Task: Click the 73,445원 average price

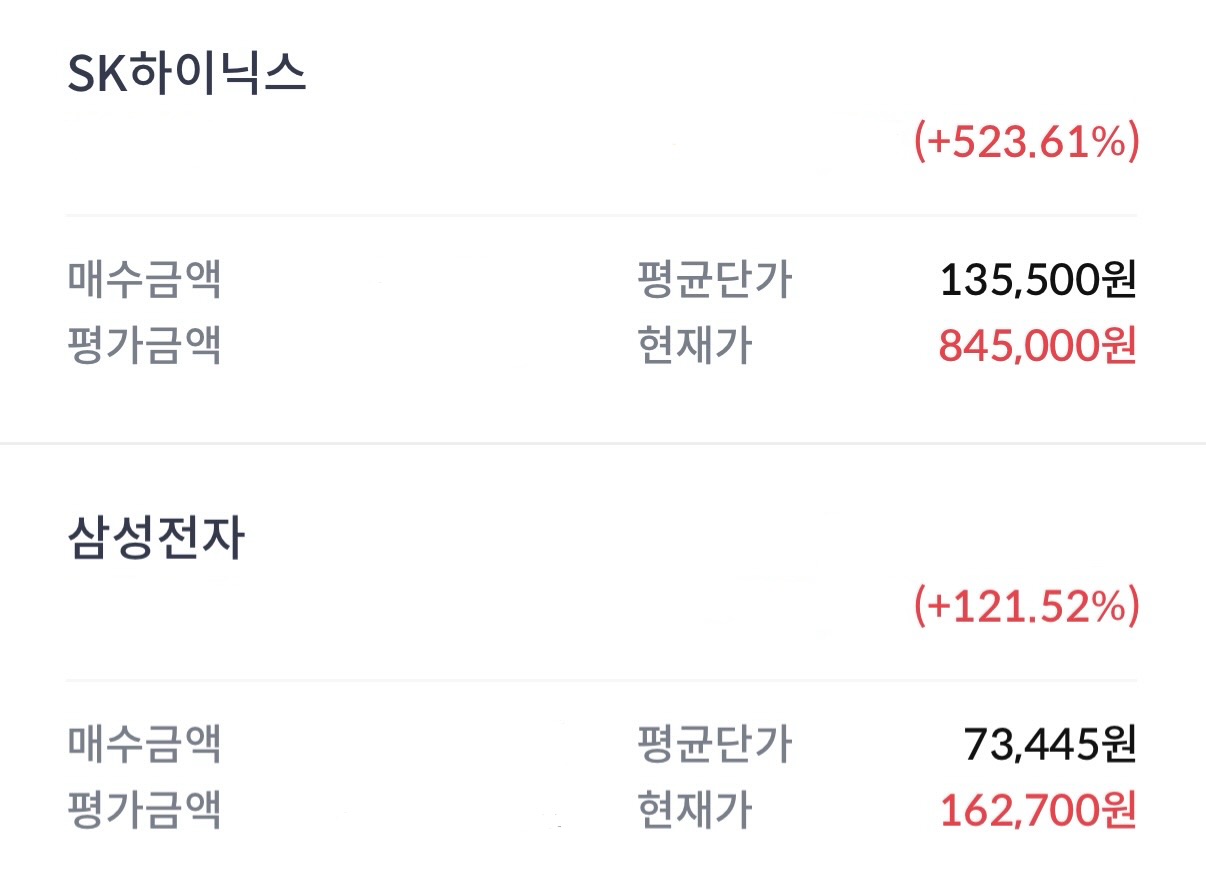Action: 1049,744
